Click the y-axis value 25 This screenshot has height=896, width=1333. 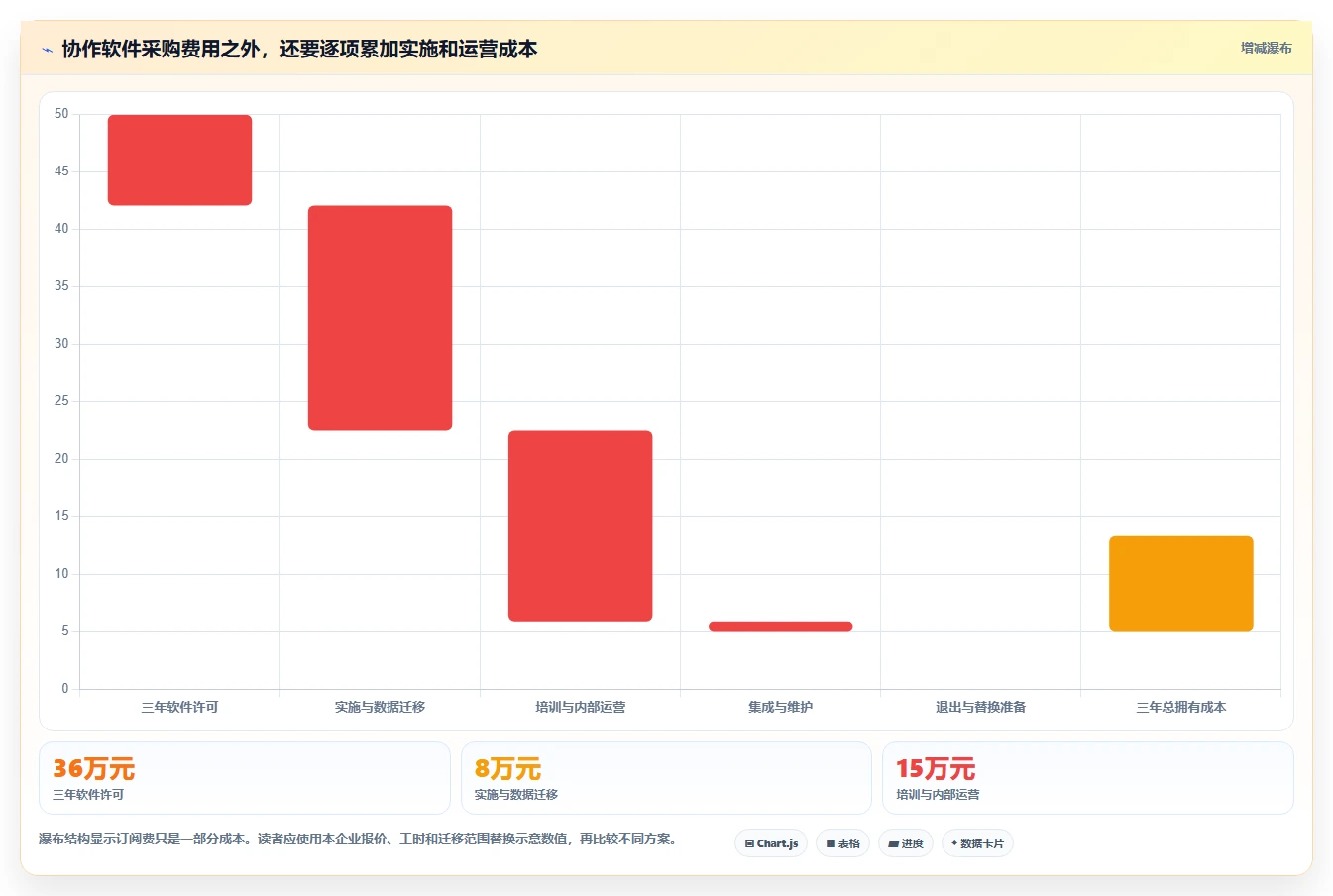tap(61, 401)
